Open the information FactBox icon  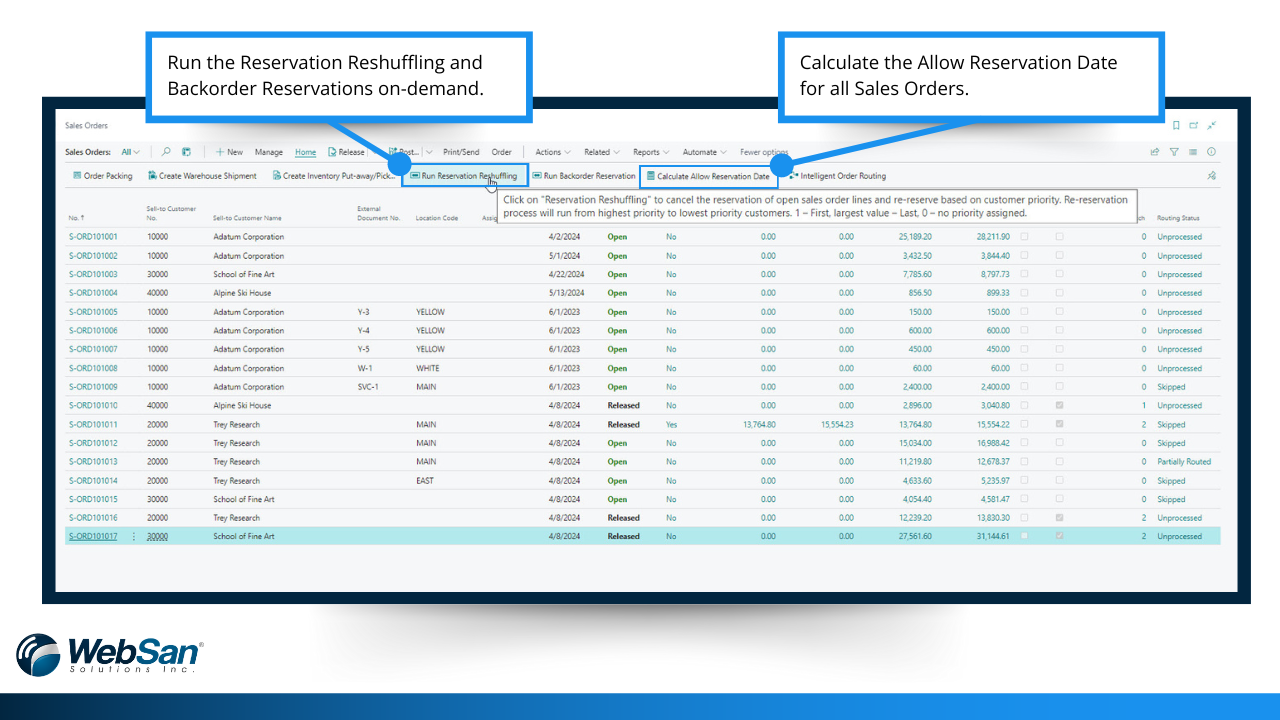pyautogui.click(x=1211, y=152)
